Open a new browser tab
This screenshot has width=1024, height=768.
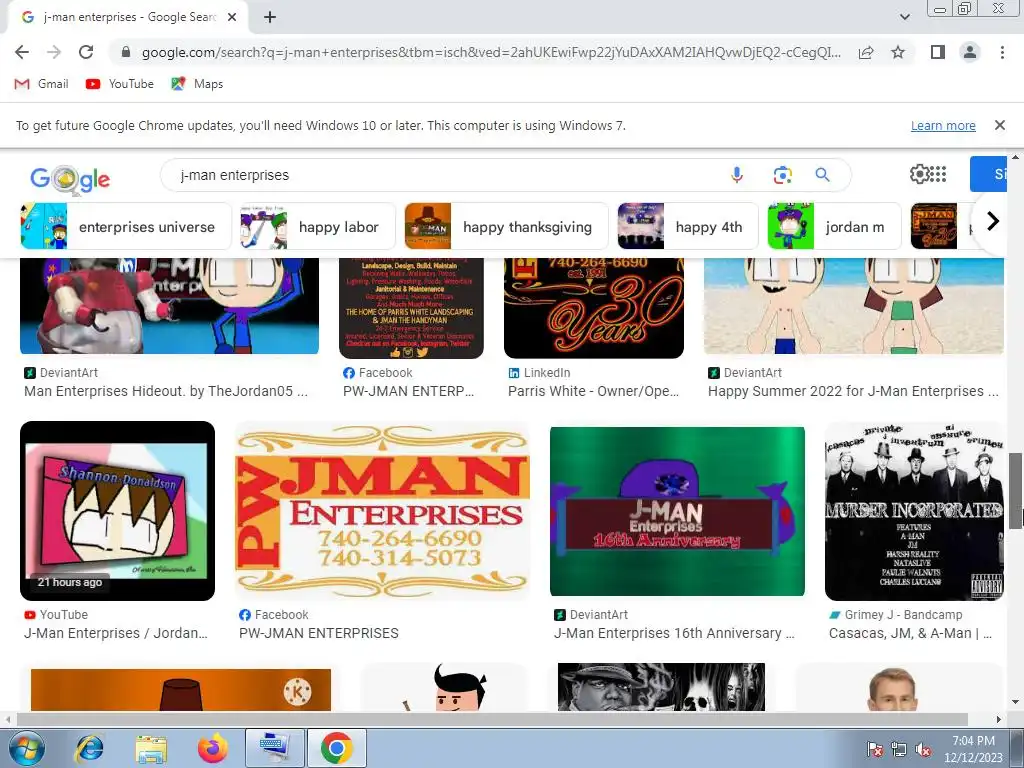270,18
